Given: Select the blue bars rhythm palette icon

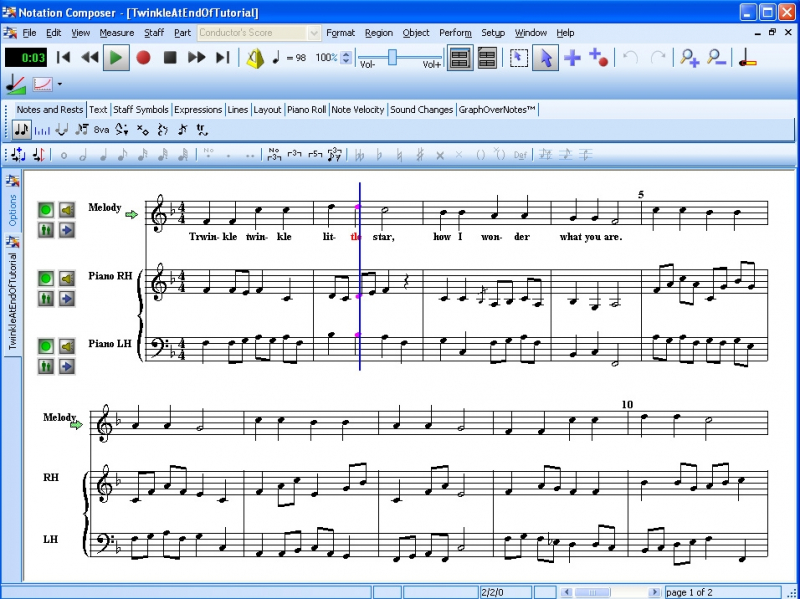Looking at the screenshot, I should coord(42,131).
